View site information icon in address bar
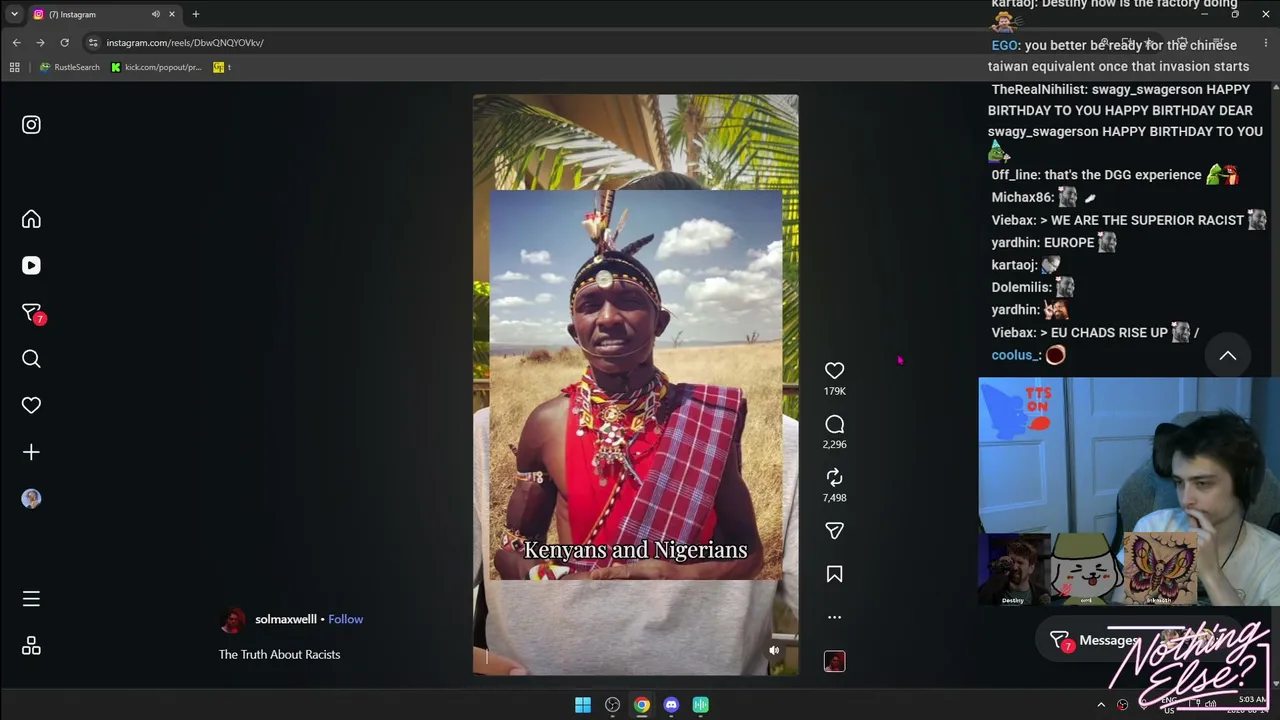 (93, 43)
